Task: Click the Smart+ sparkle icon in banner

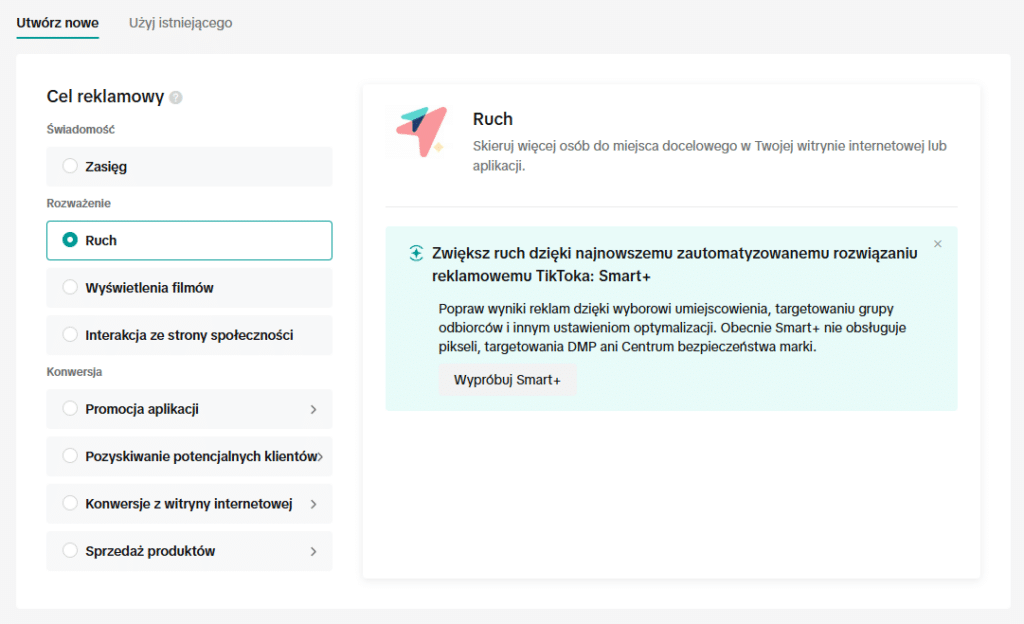Action: pyautogui.click(x=416, y=253)
